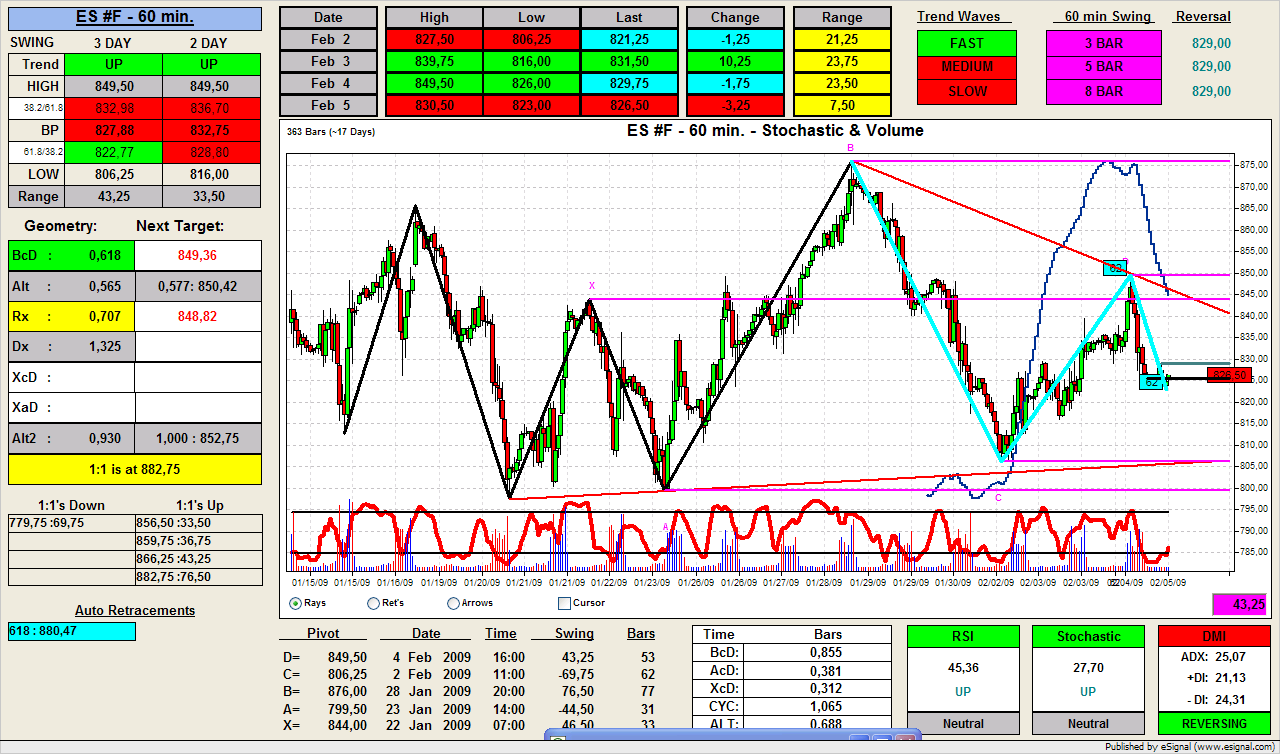The height and width of the screenshot is (754, 1280).
Task: Click the Stochastic indicator header
Action: pos(1088,636)
